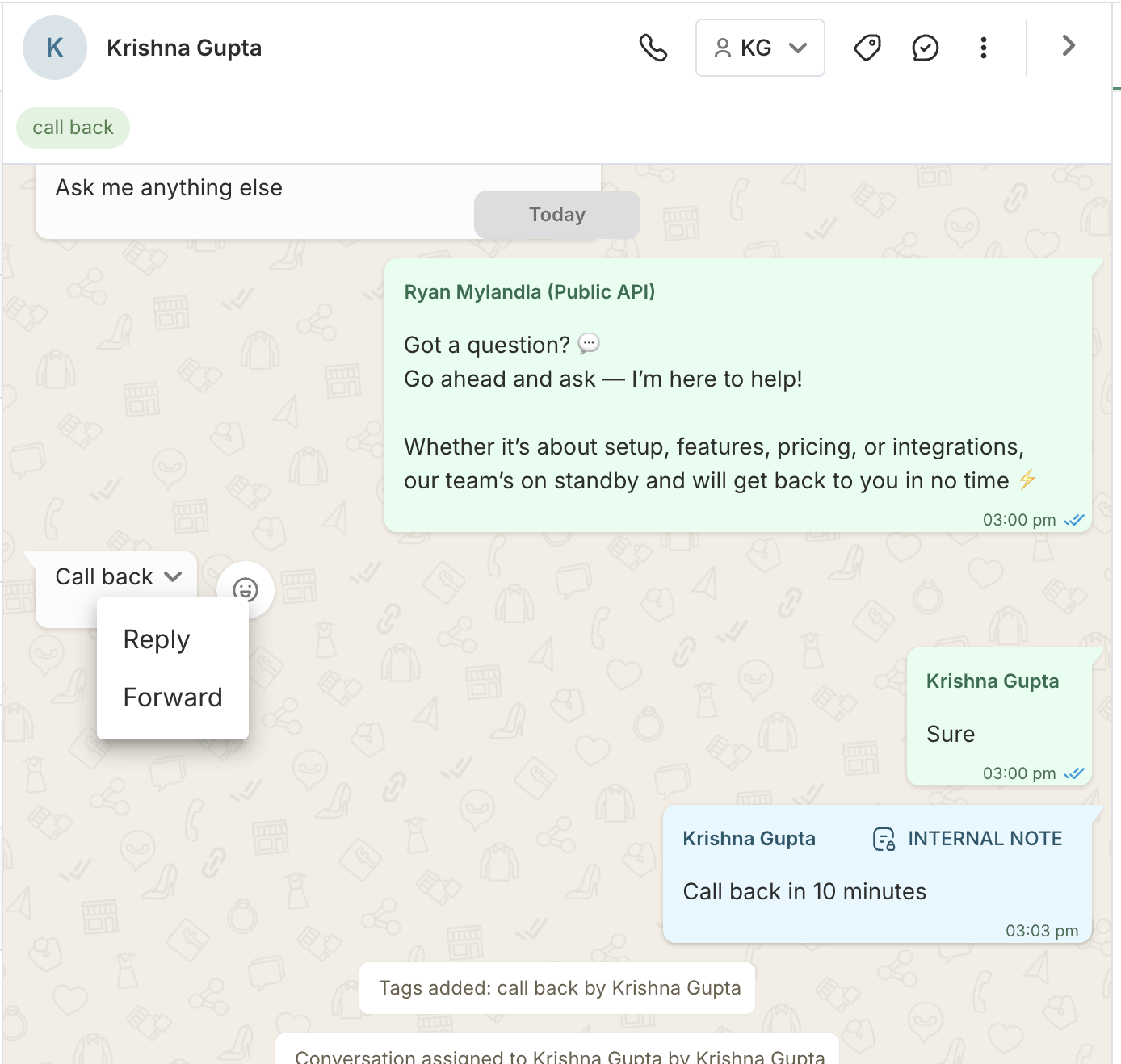Click the K contact avatar

pos(55,48)
